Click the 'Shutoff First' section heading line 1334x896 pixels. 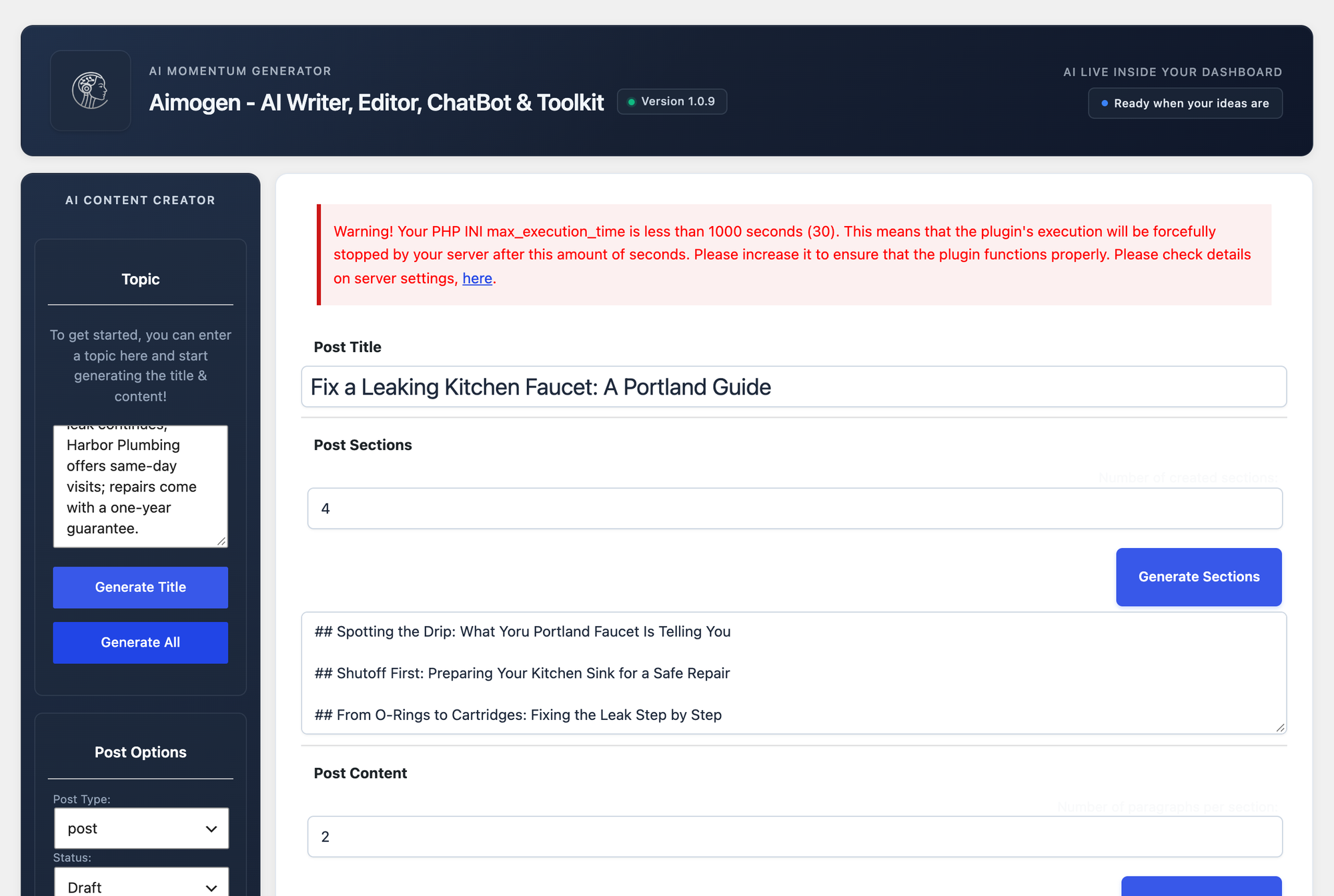tap(522, 673)
